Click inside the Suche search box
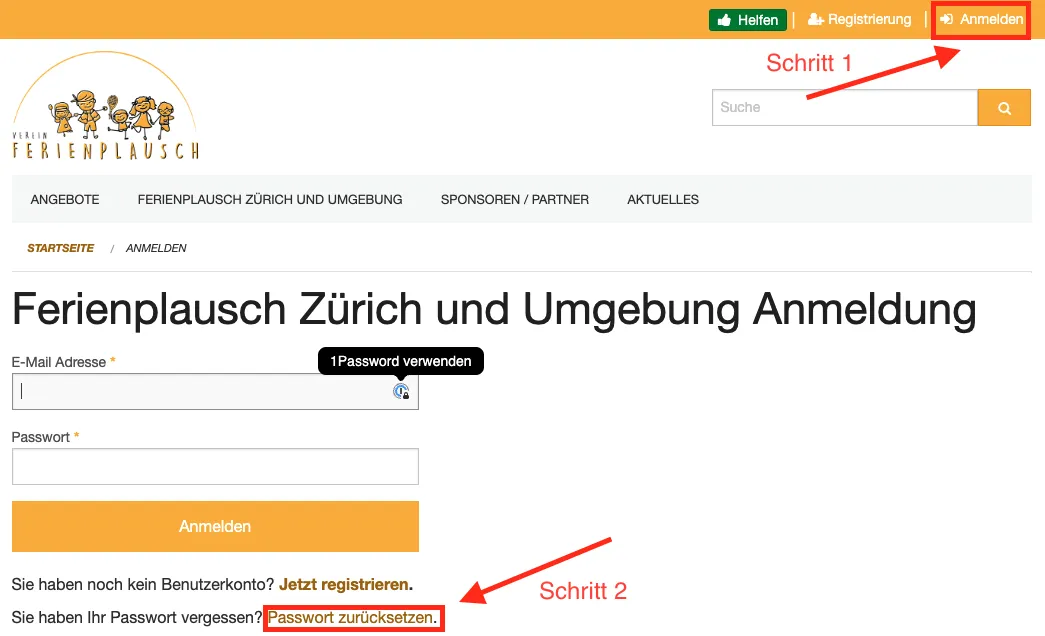This screenshot has height=636, width=1045. point(840,107)
